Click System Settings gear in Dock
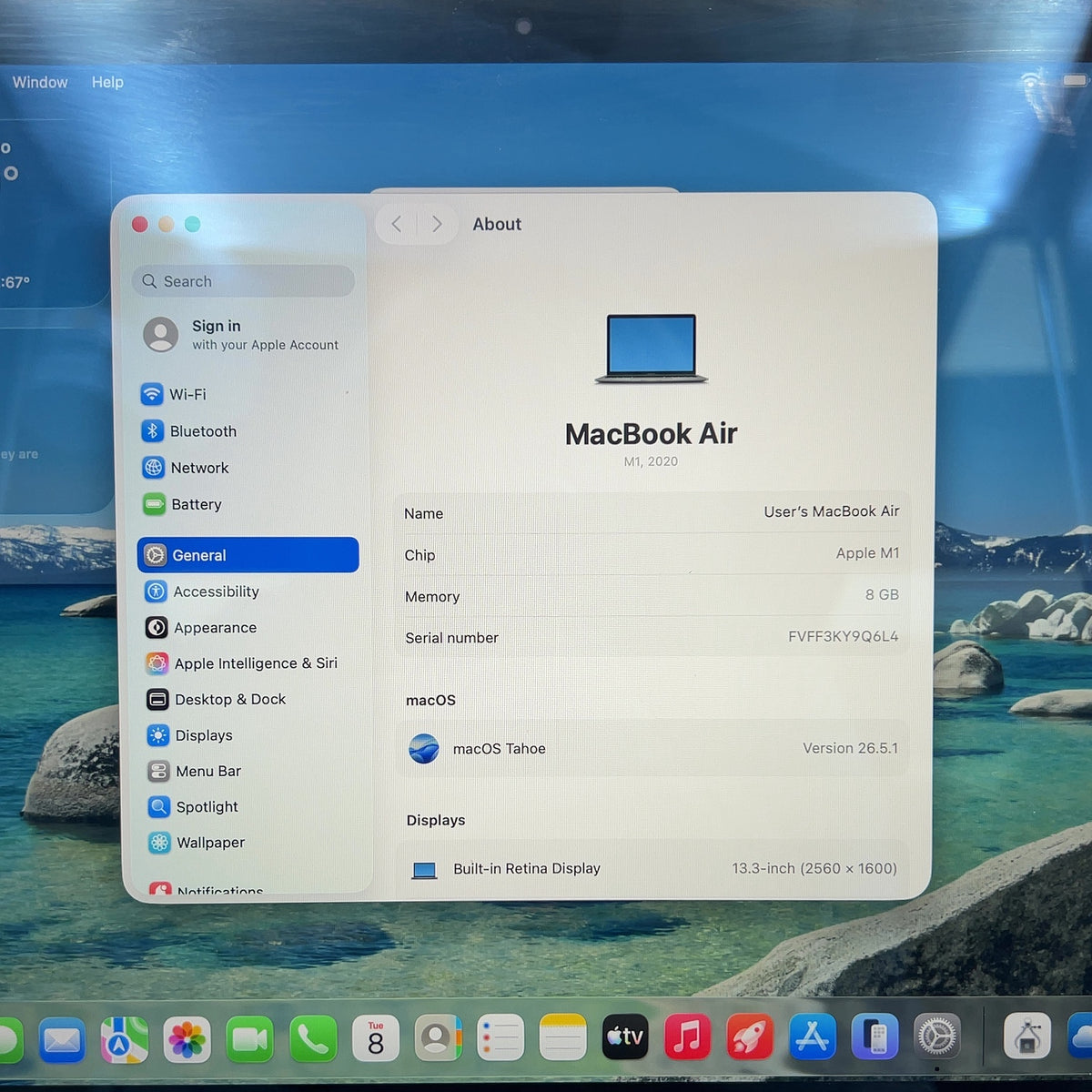The image size is (1092, 1092). 937,1036
